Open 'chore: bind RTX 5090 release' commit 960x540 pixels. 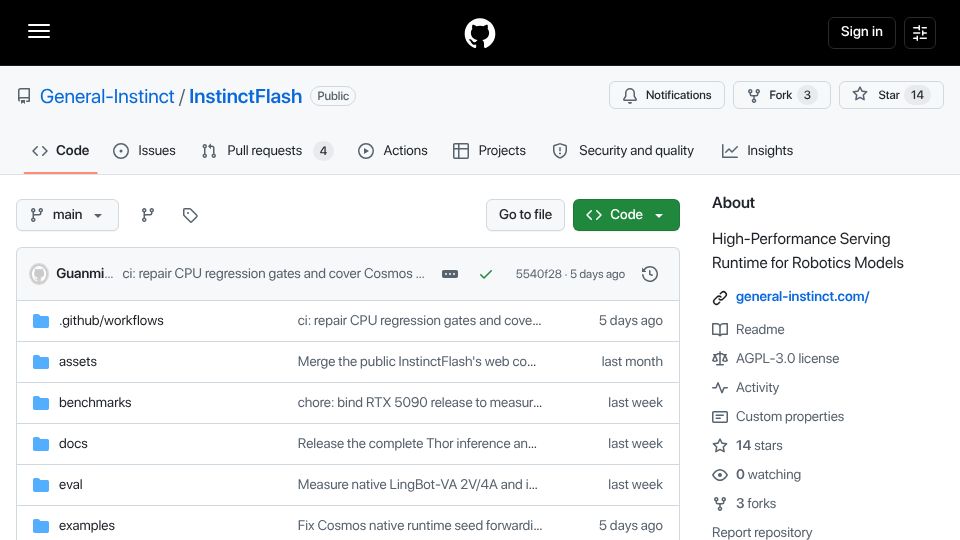[419, 403]
